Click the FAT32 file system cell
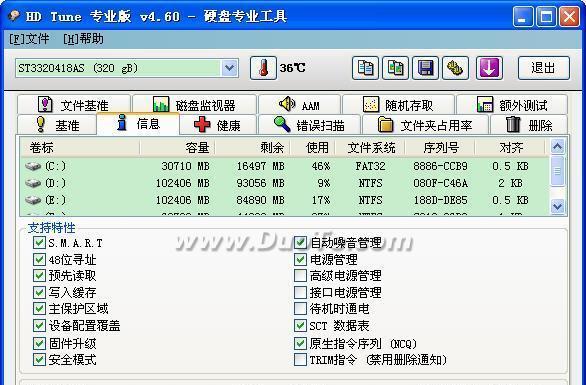 tap(370, 166)
